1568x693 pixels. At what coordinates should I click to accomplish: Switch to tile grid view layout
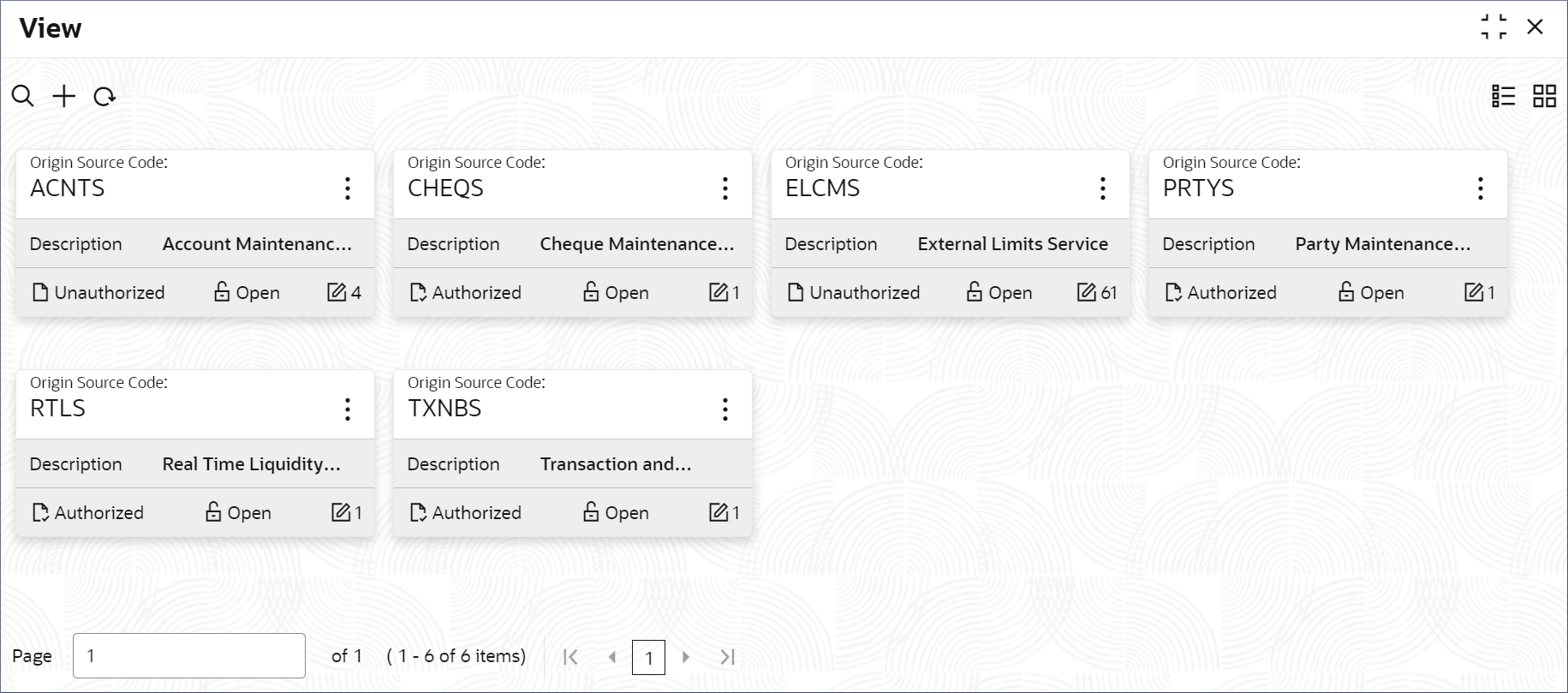[1545, 96]
